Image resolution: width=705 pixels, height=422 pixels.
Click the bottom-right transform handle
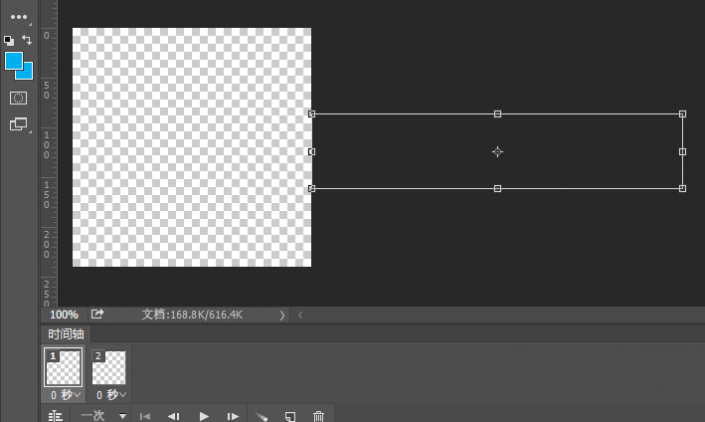point(682,188)
